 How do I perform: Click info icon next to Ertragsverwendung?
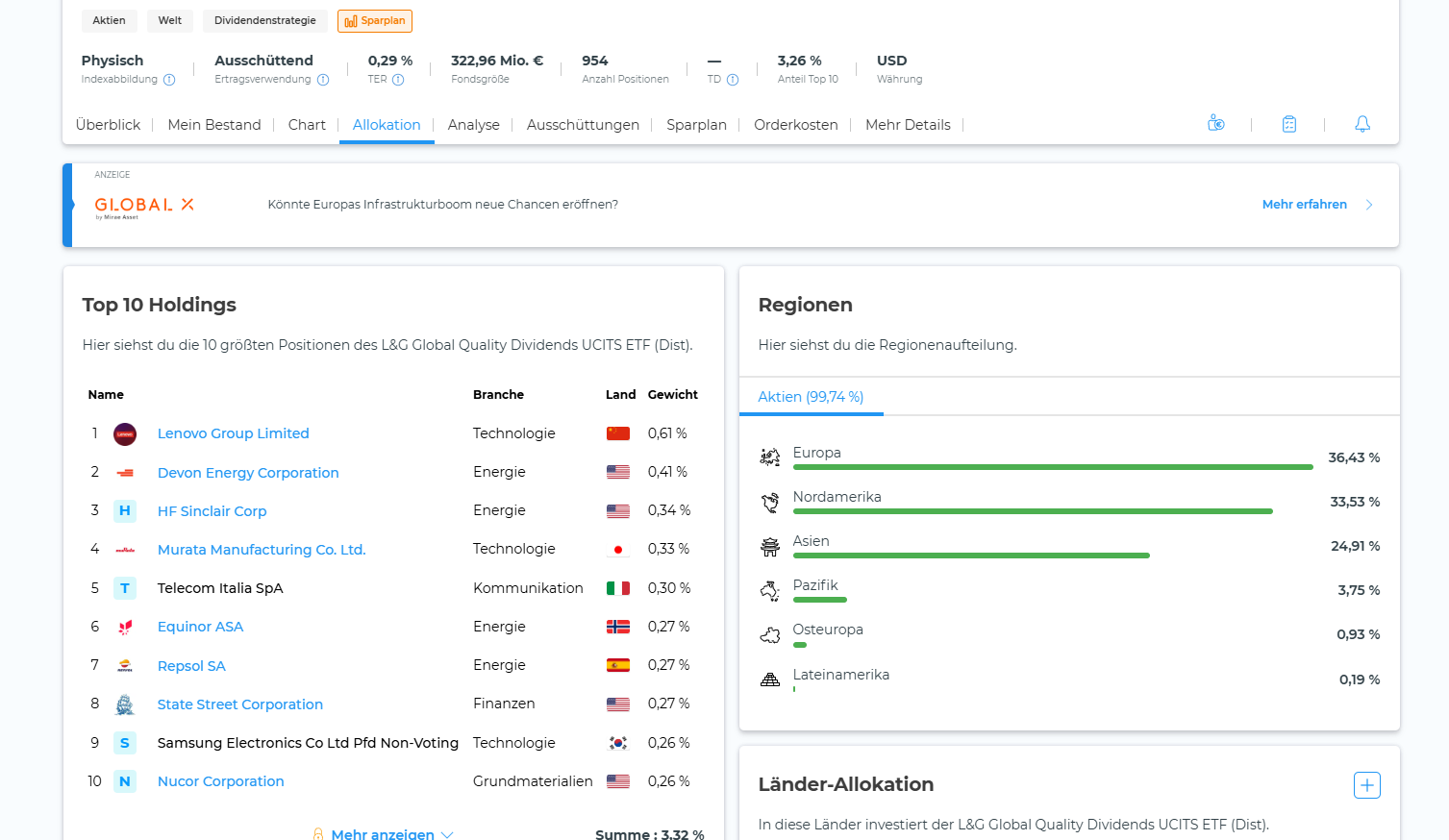tap(323, 80)
